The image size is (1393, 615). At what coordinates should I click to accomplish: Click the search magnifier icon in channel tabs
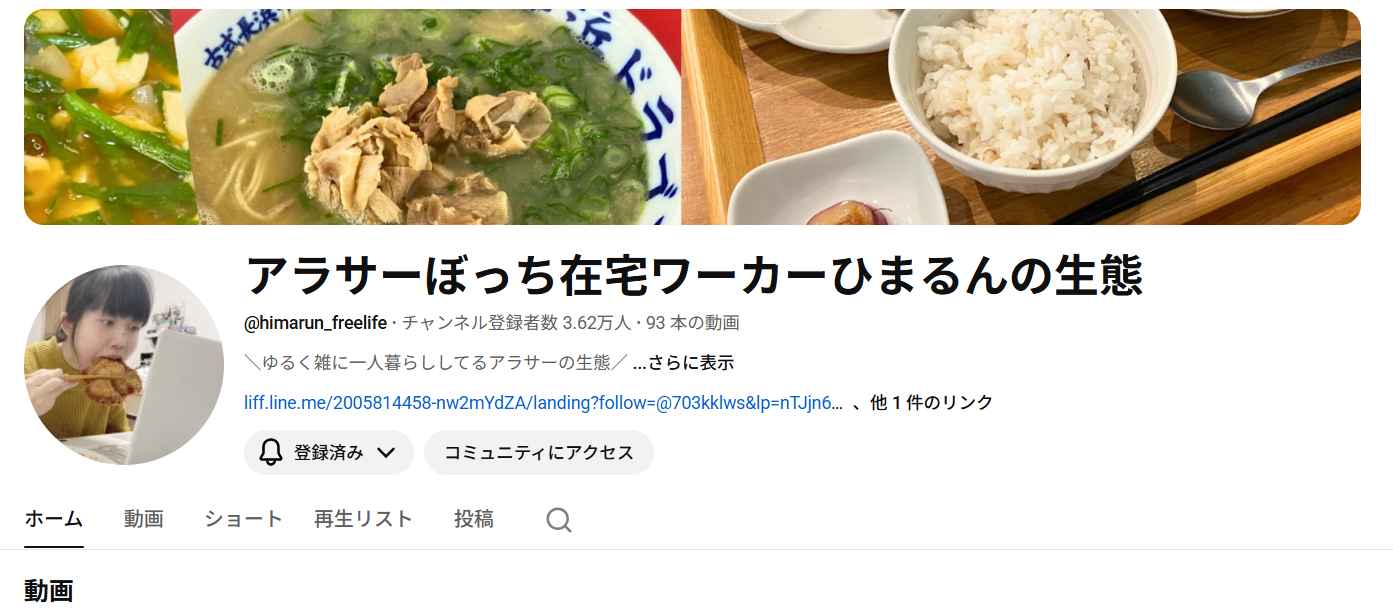[x=559, y=520]
